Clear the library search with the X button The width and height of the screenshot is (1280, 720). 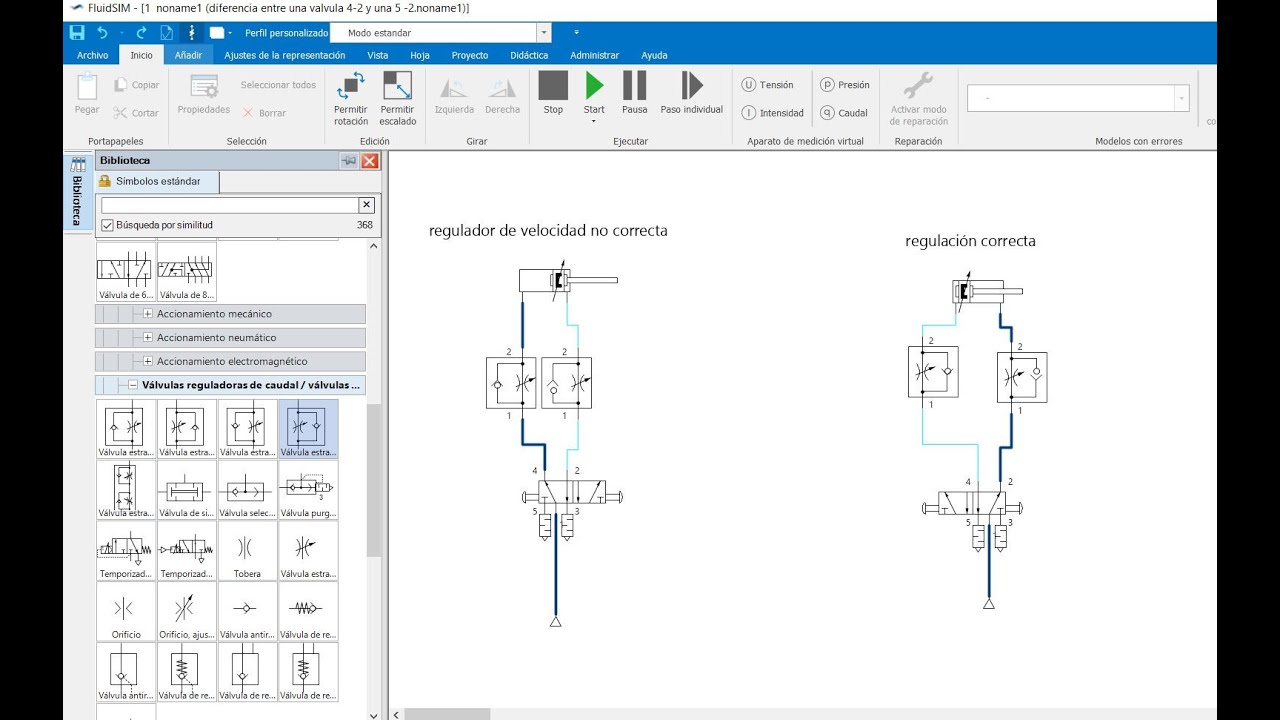pyautogui.click(x=366, y=204)
